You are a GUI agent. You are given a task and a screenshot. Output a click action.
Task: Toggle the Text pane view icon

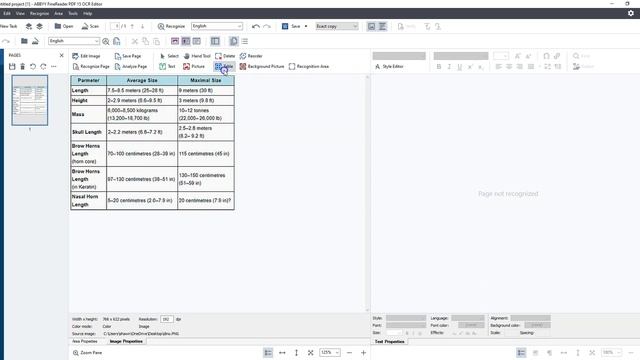[x=382, y=26]
